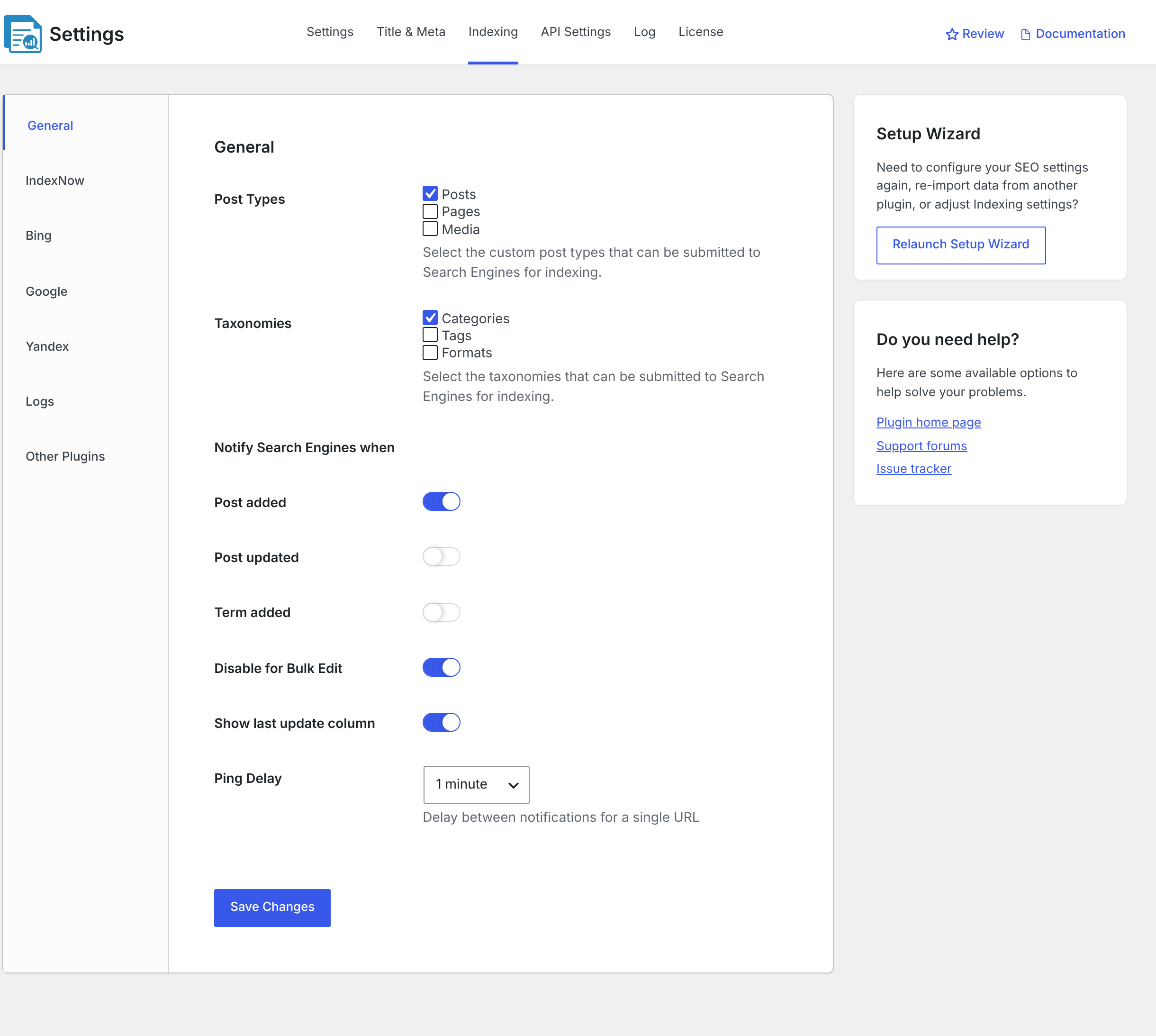Turn off the Post added toggle
Viewport: 1156px width, 1036px height.
pyautogui.click(x=441, y=501)
